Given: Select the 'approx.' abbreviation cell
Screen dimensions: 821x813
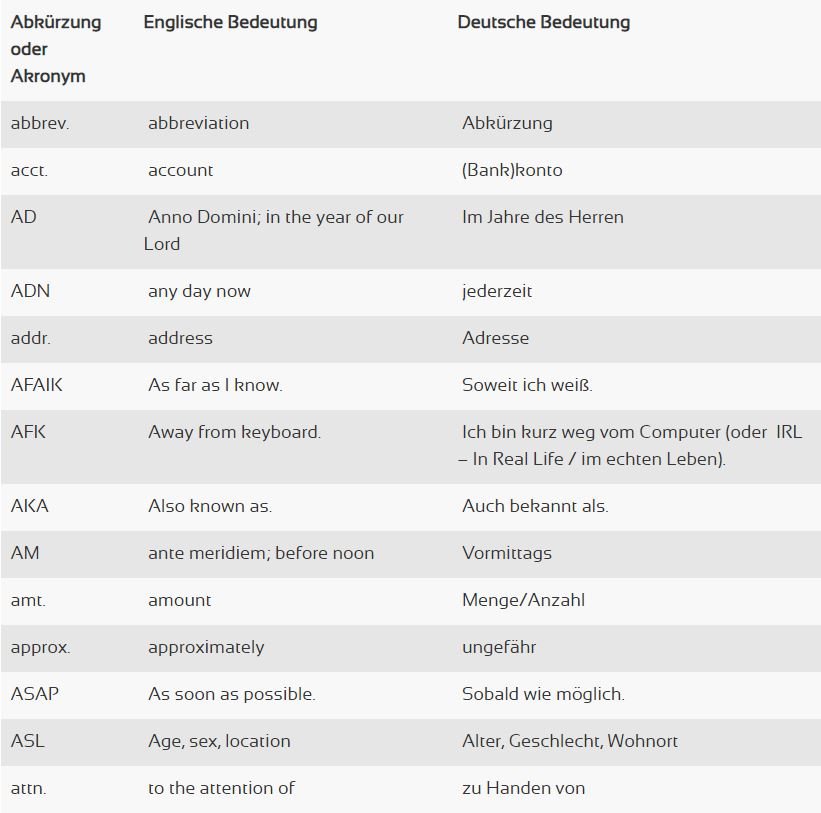Looking at the screenshot, I should click(x=40, y=648).
